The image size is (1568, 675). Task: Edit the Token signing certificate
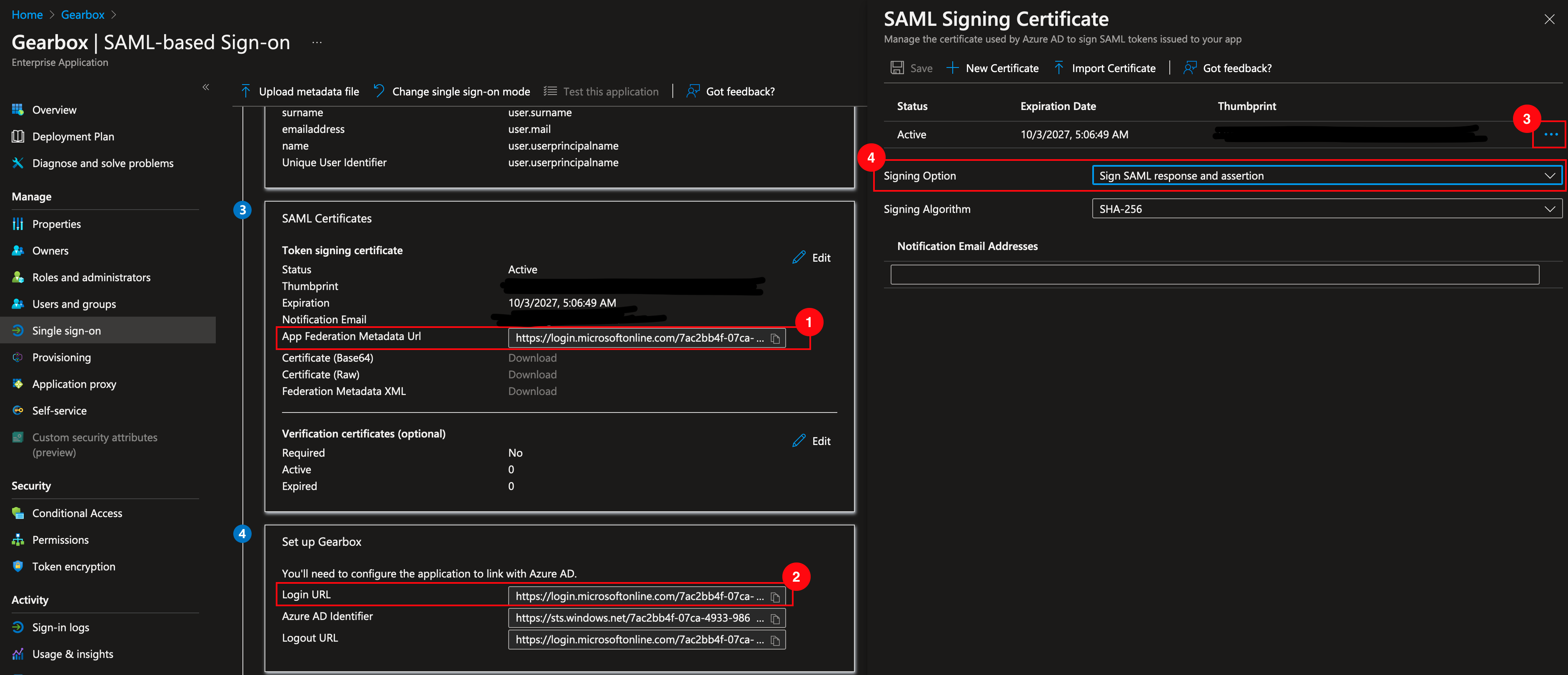coord(811,258)
